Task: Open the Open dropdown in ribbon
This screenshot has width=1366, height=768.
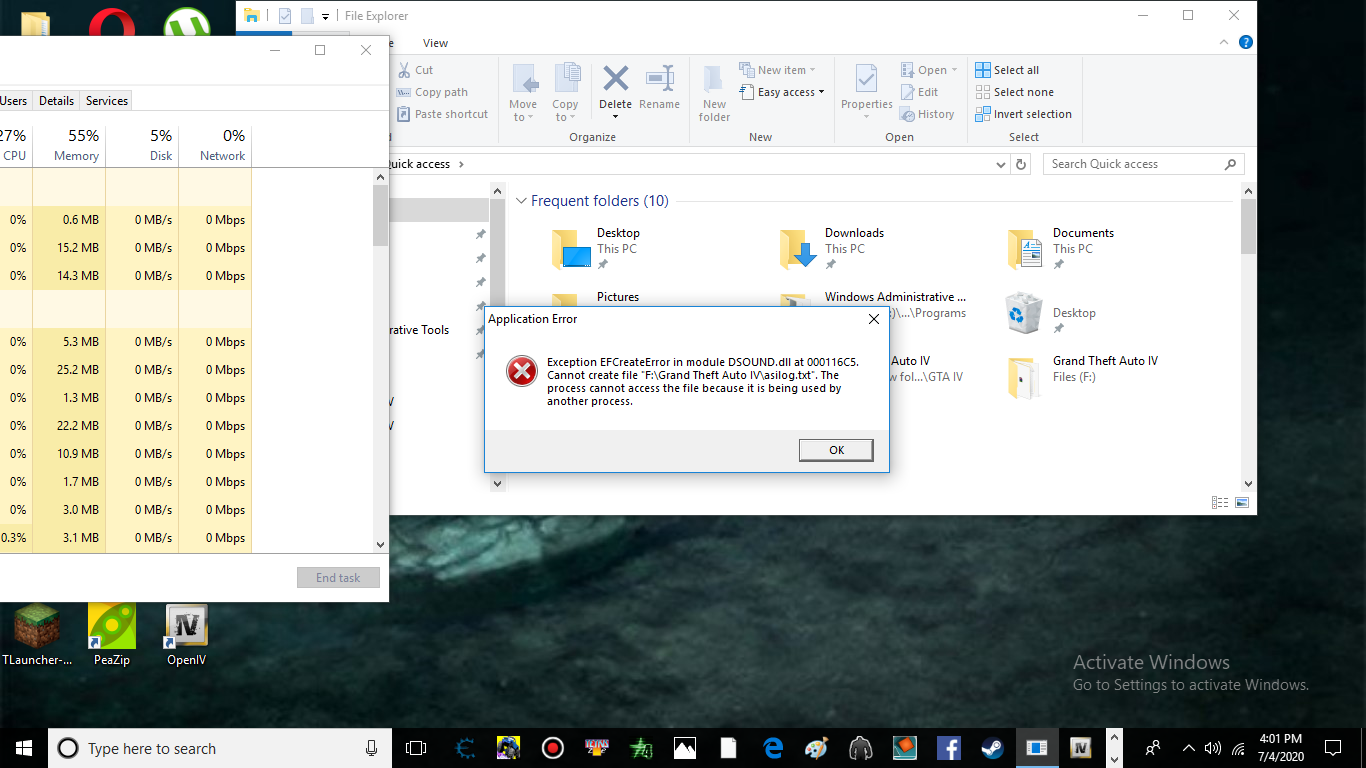Action: 929,70
